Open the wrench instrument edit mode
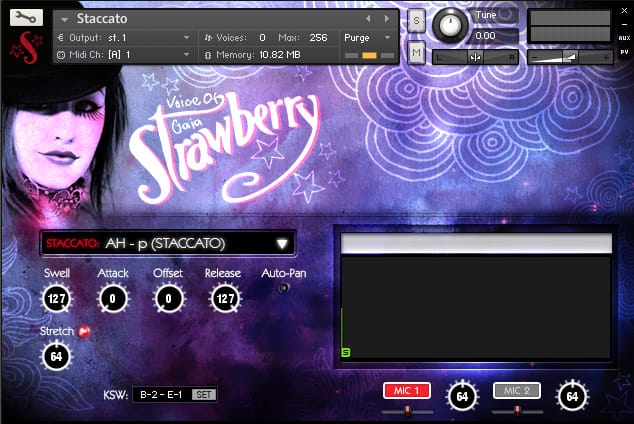The height and width of the screenshot is (424, 634). click(x=26, y=17)
